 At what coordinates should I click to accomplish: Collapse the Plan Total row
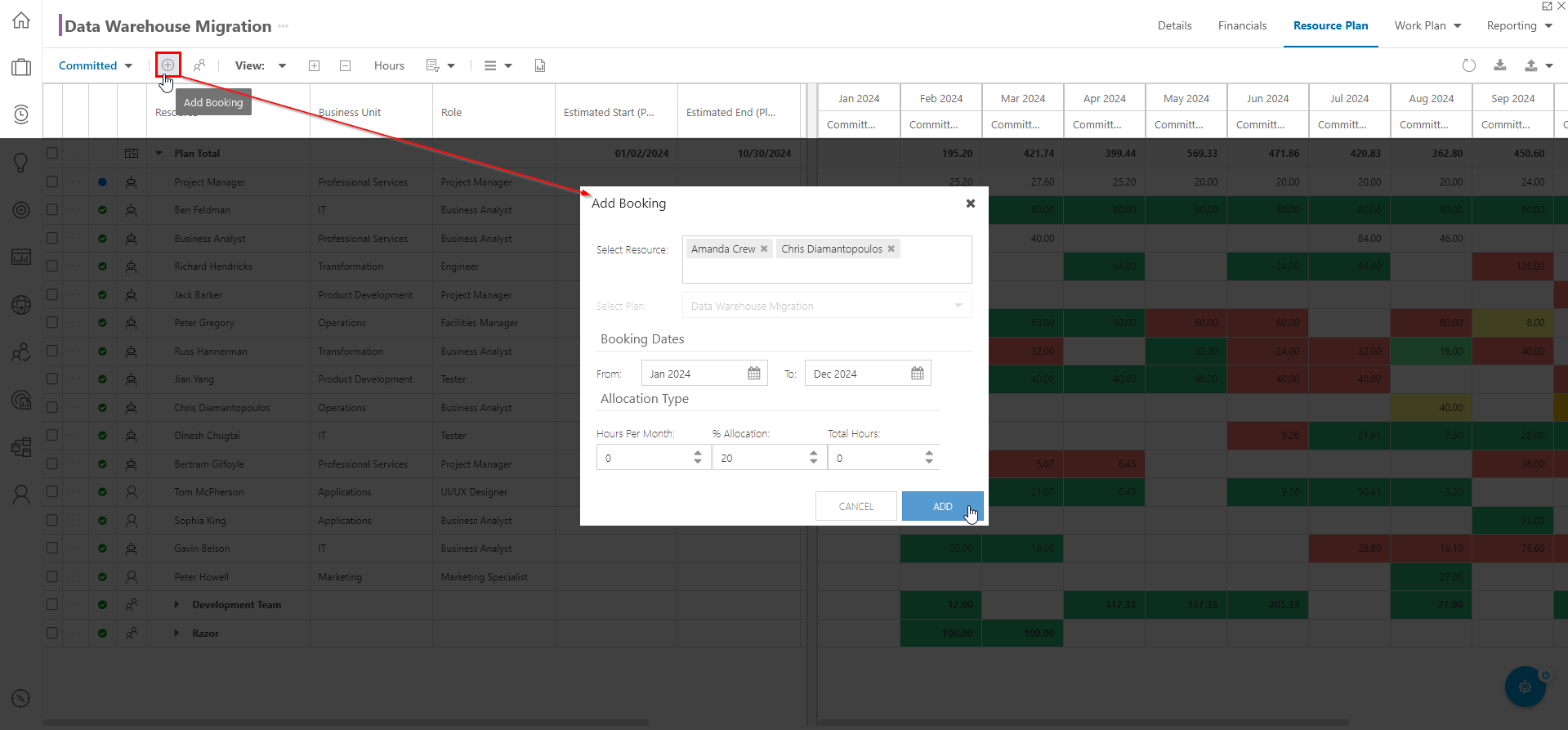tap(159, 153)
